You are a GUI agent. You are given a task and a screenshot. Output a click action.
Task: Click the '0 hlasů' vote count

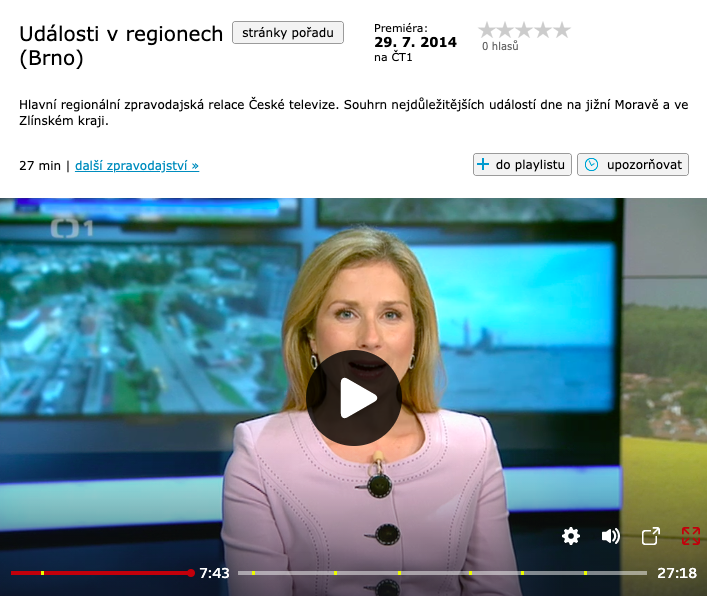click(500, 46)
